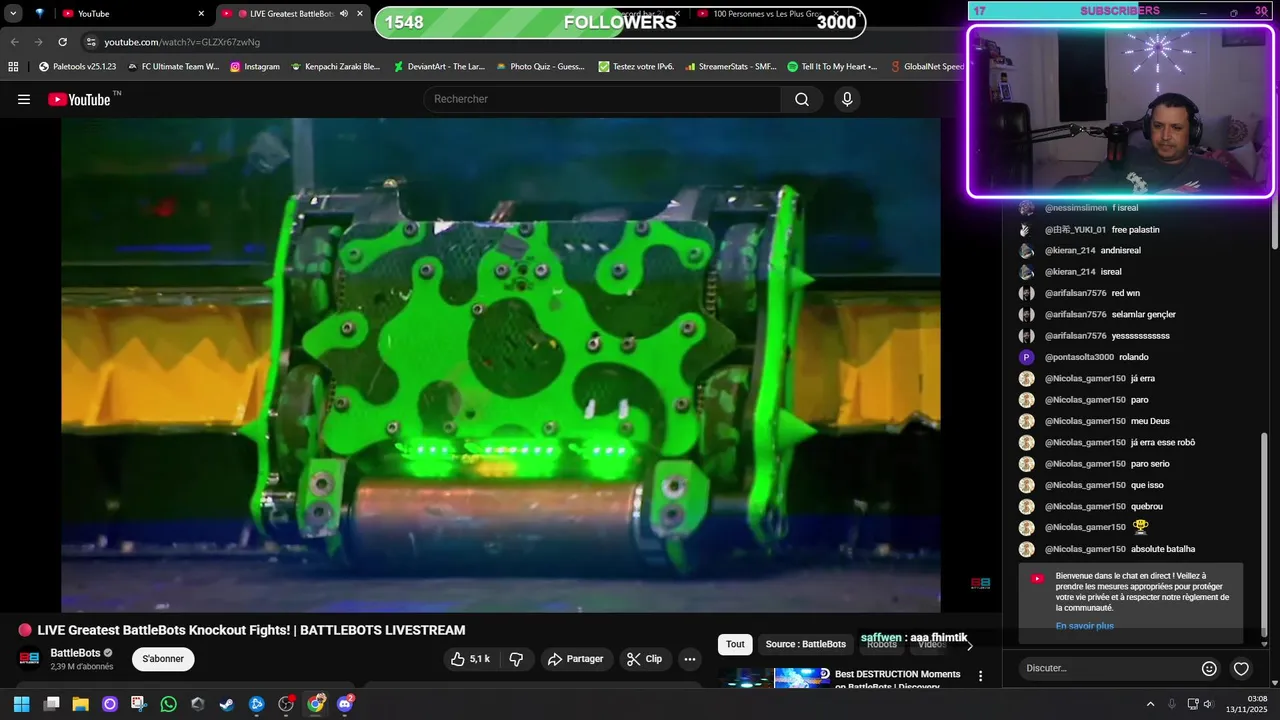Open the Instagram bookmark
Viewport: 1280px width, 720px height.
(255, 67)
